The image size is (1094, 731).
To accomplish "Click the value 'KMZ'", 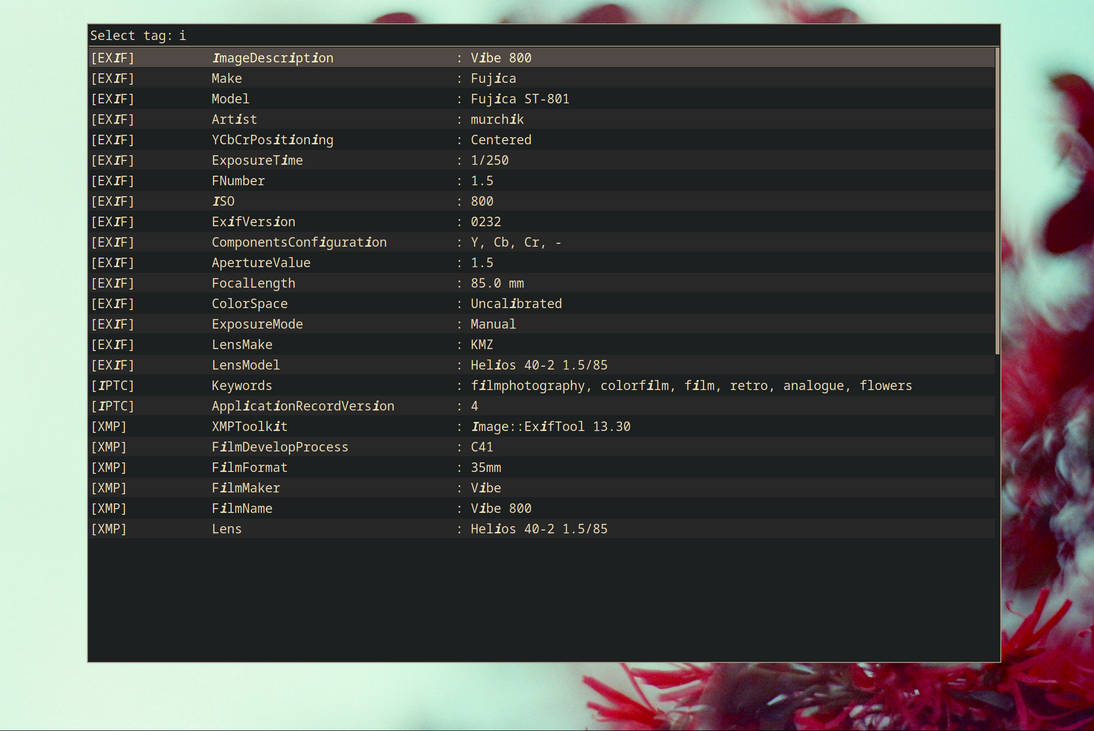I will point(481,345).
